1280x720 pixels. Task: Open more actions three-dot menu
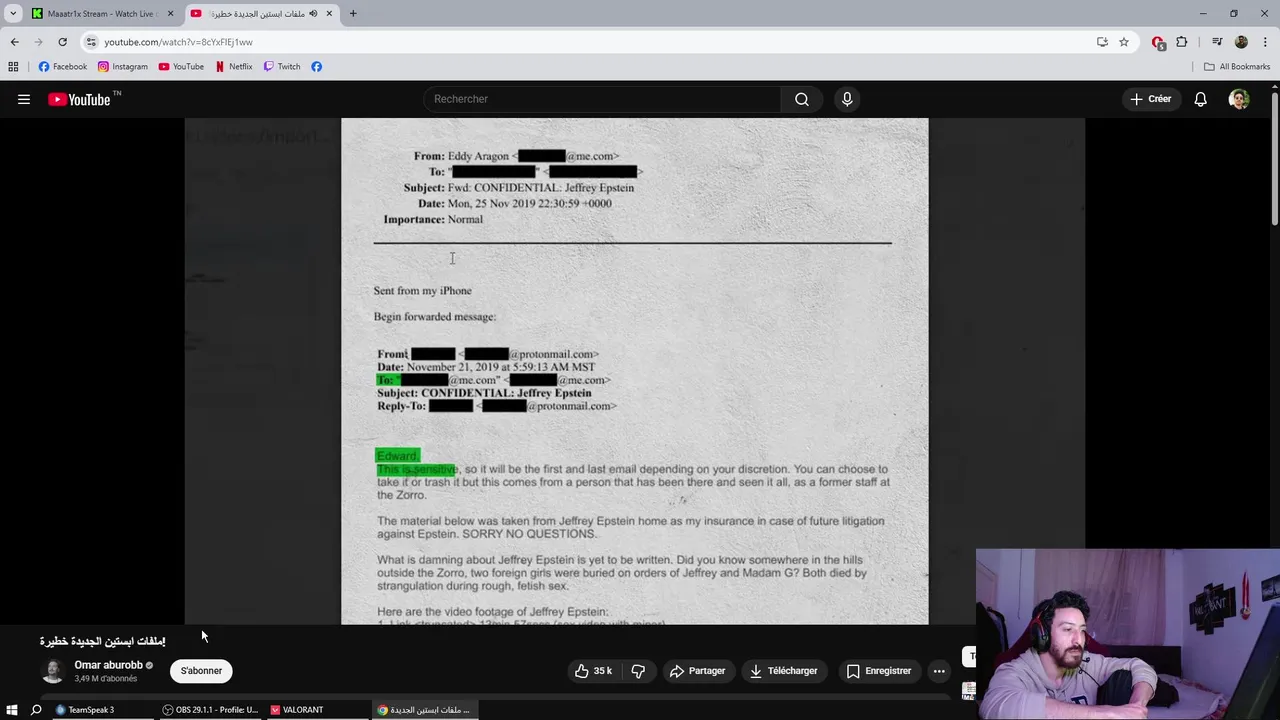(939, 671)
